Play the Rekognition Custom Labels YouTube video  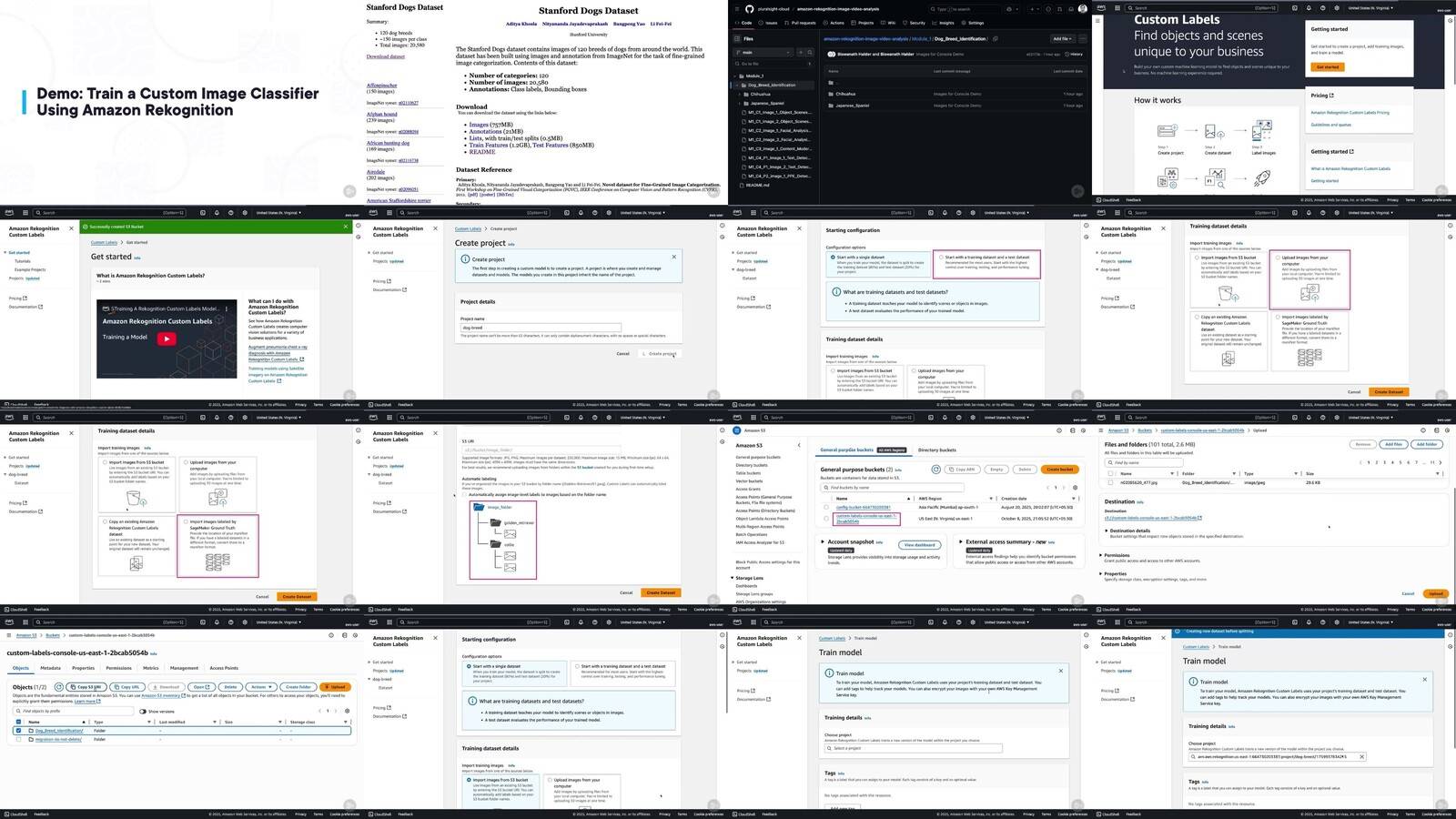point(167,339)
